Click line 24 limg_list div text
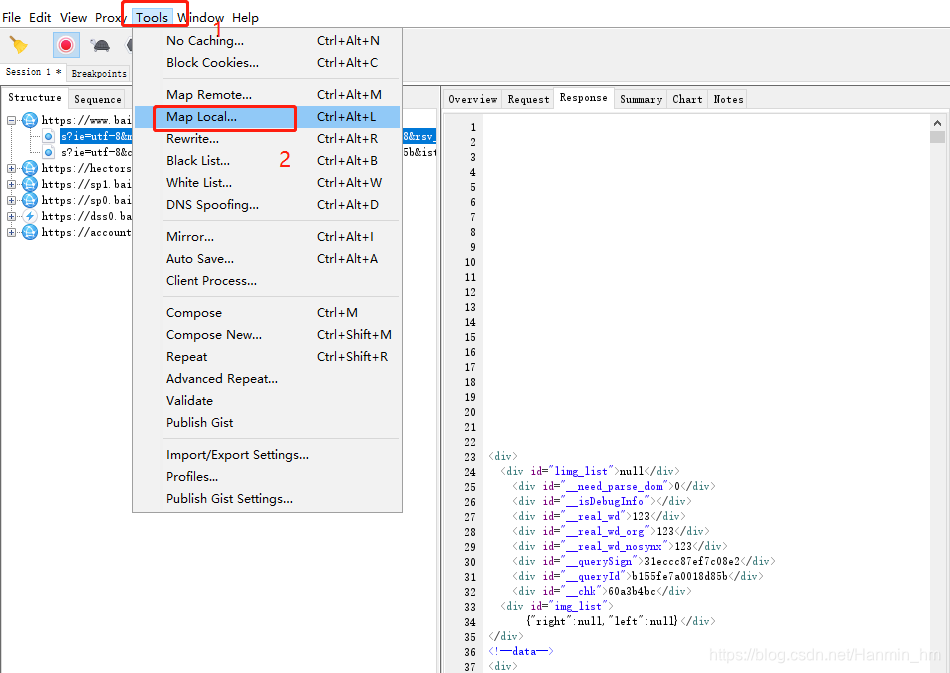 pyautogui.click(x=590, y=471)
